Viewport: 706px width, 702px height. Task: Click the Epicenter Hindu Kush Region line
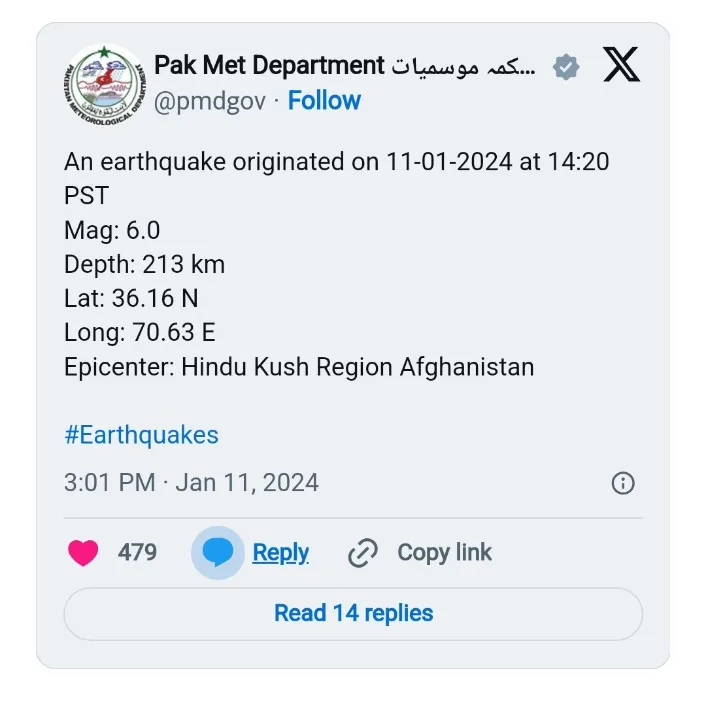(299, 367)
